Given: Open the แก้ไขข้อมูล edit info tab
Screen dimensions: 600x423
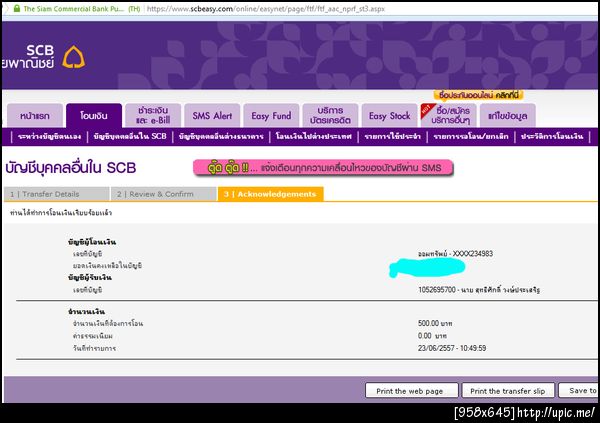Looking at the screenshot, I should 507,116.
